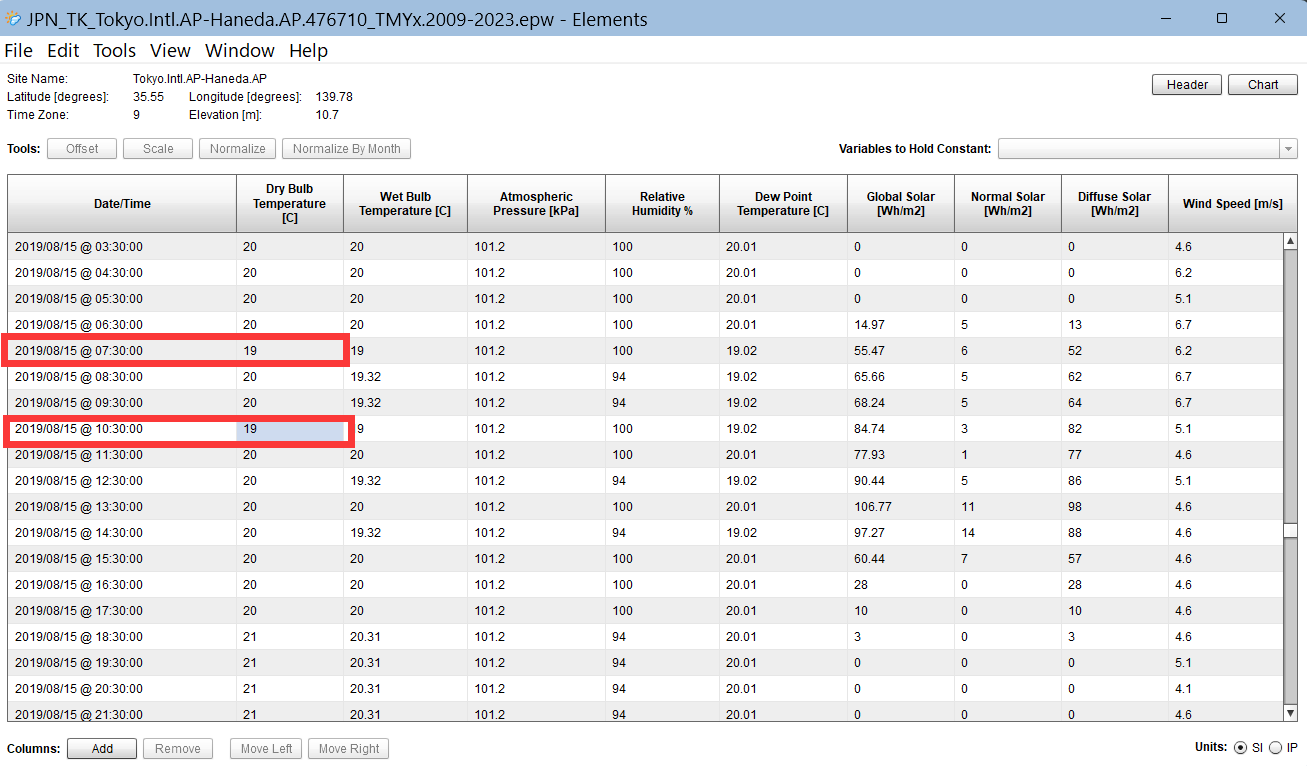The width and height of the screenshot is (1307, 766).
Task: Click the vertical scrollbar thumb
Action: [x=1290, y=531]
